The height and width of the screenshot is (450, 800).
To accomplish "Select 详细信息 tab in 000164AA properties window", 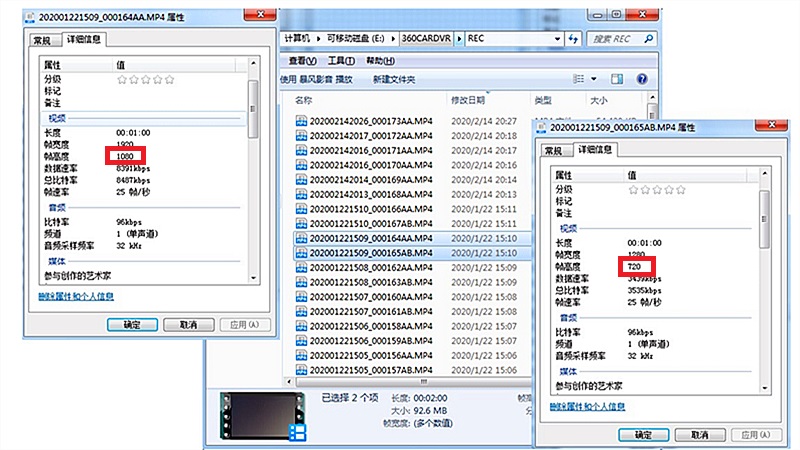I will pyautogui.click(x=84, y=39).
